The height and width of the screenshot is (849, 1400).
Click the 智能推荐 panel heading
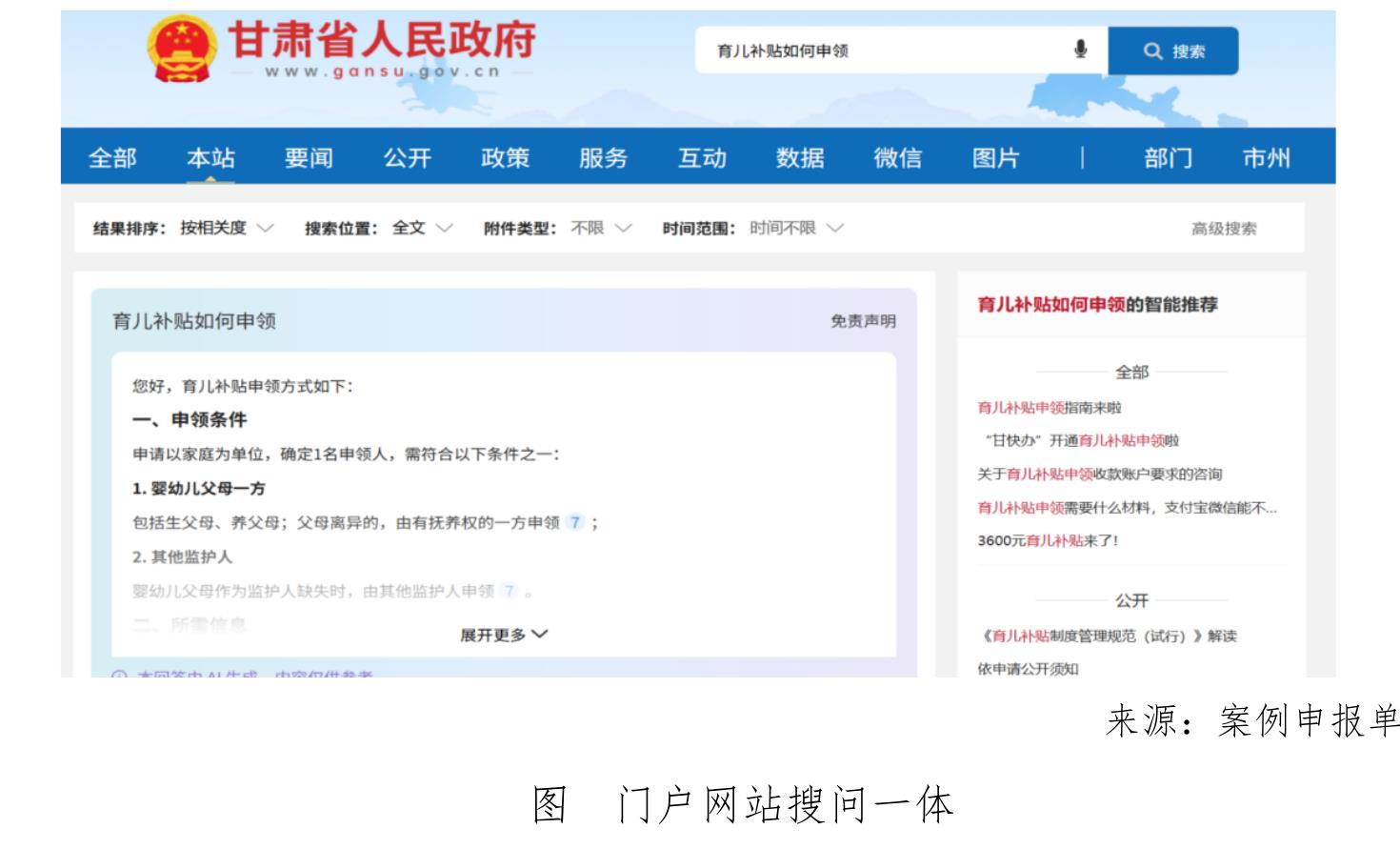(x=1097, y=304)
